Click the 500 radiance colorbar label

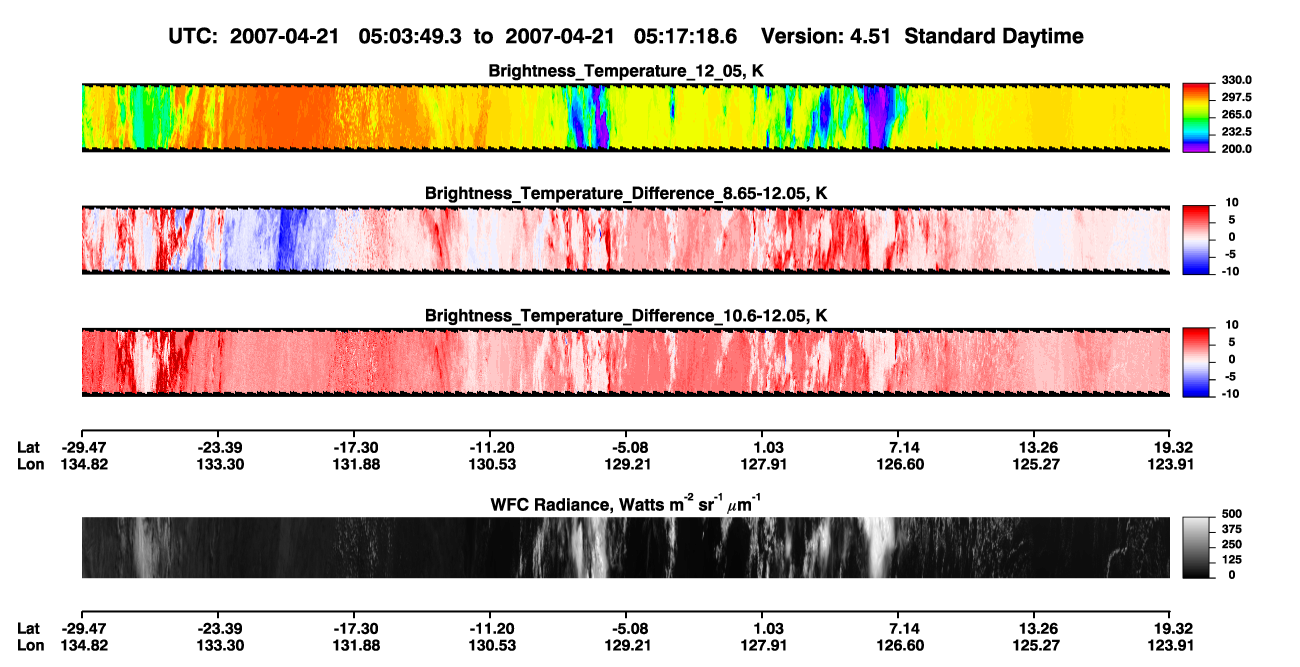[1230, 515]
